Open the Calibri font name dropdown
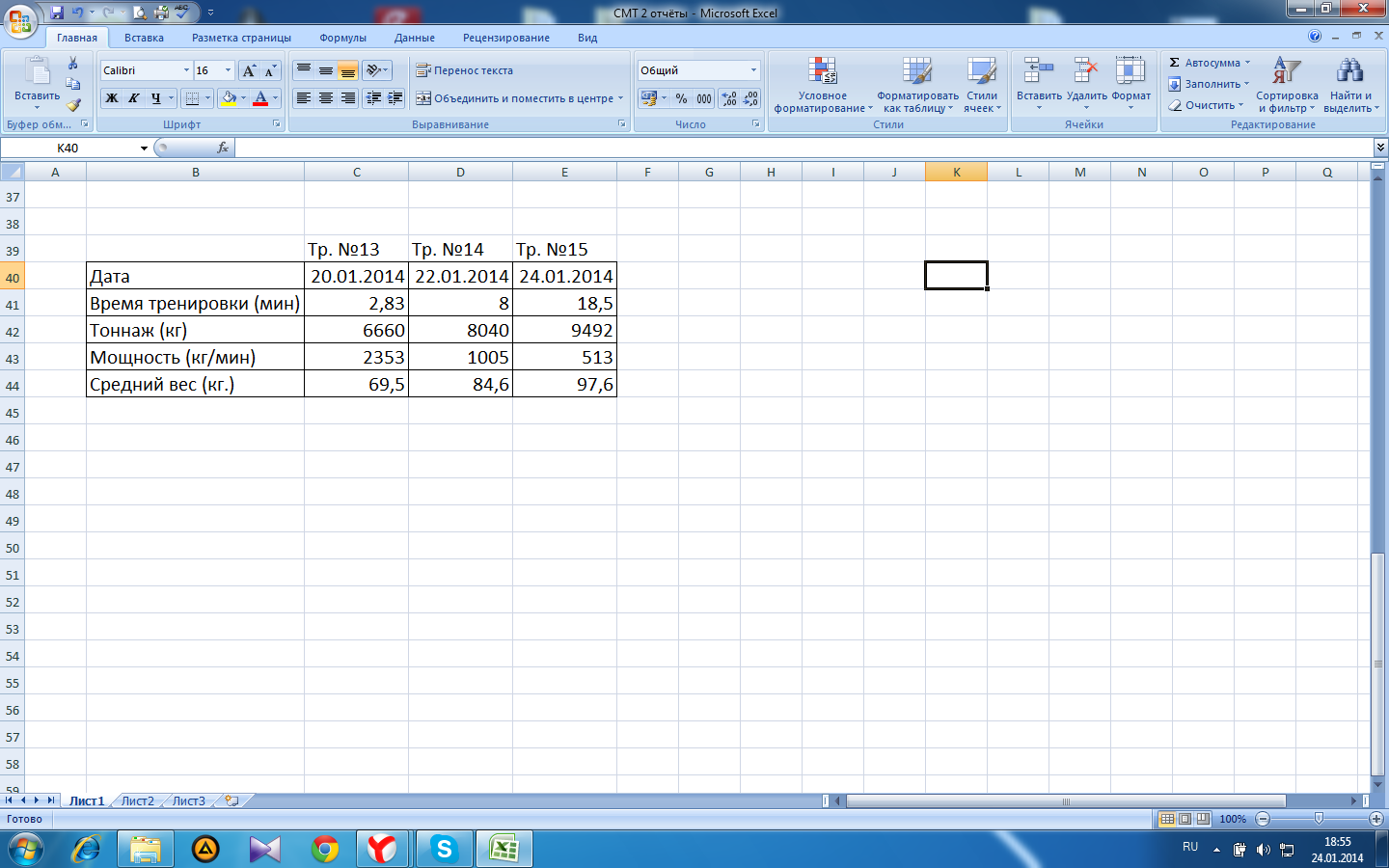This screenshot has height=868, width=1389. pyautogui.click(x=186, y=70)
